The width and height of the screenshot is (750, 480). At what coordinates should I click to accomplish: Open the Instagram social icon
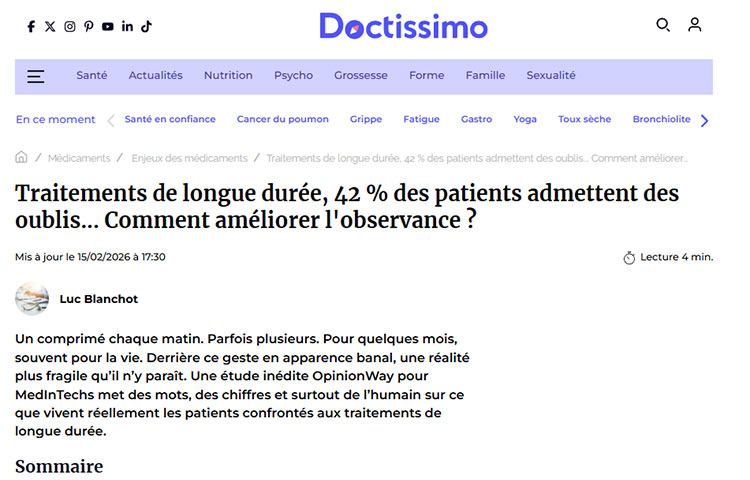pos(70,27)
